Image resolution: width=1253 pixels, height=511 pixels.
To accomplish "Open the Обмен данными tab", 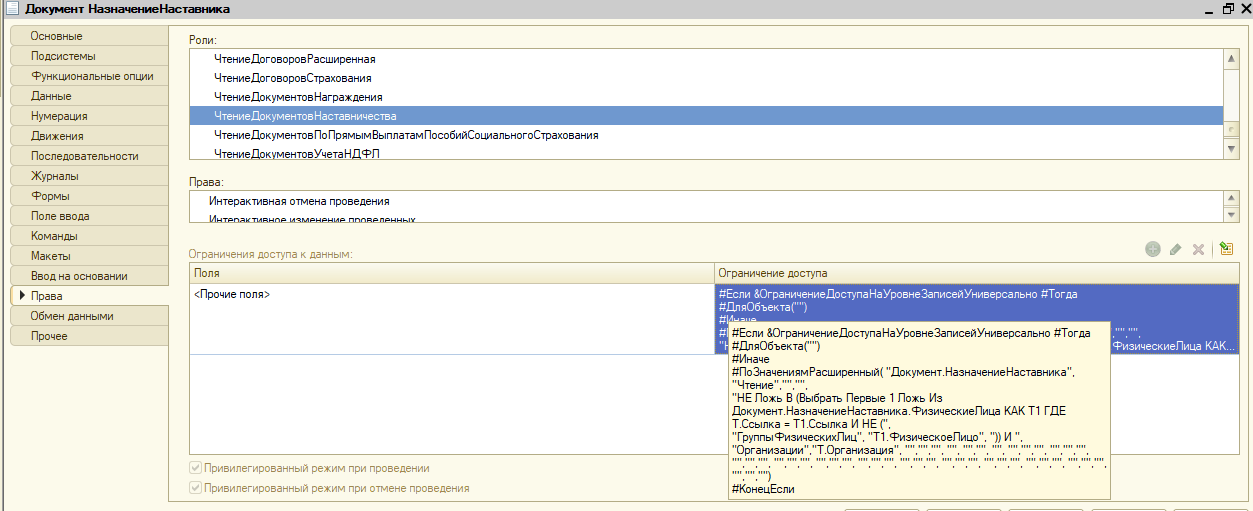I will [x=89, y=316].
